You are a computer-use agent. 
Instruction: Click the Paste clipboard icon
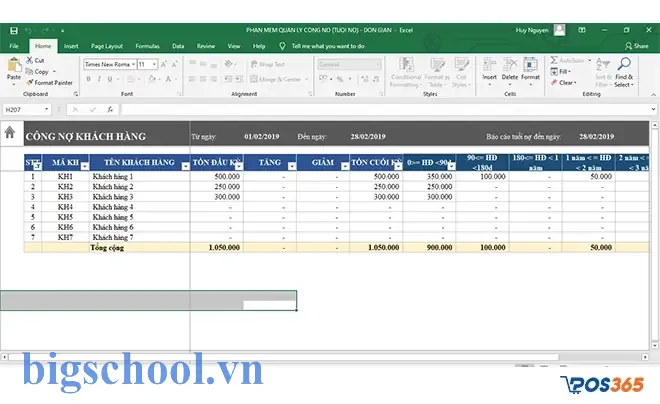click(x=14, y=65)
